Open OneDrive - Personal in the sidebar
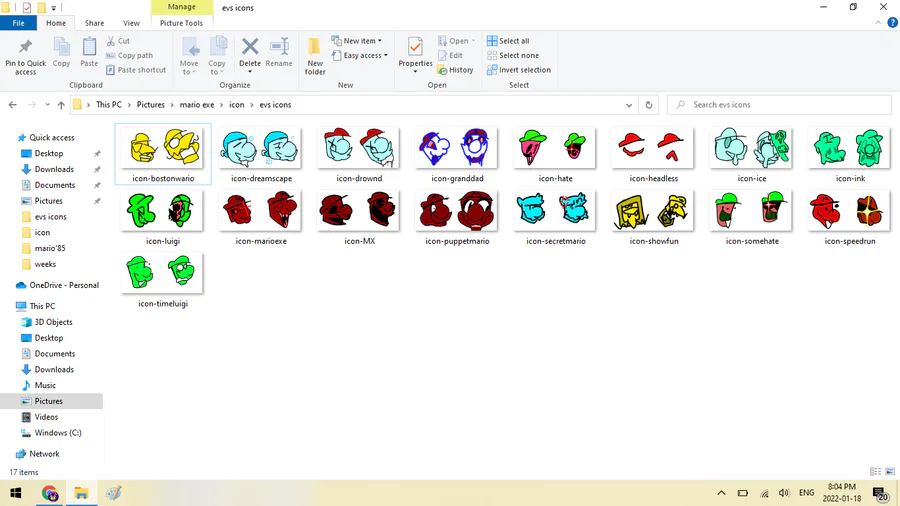 [64, 285]
